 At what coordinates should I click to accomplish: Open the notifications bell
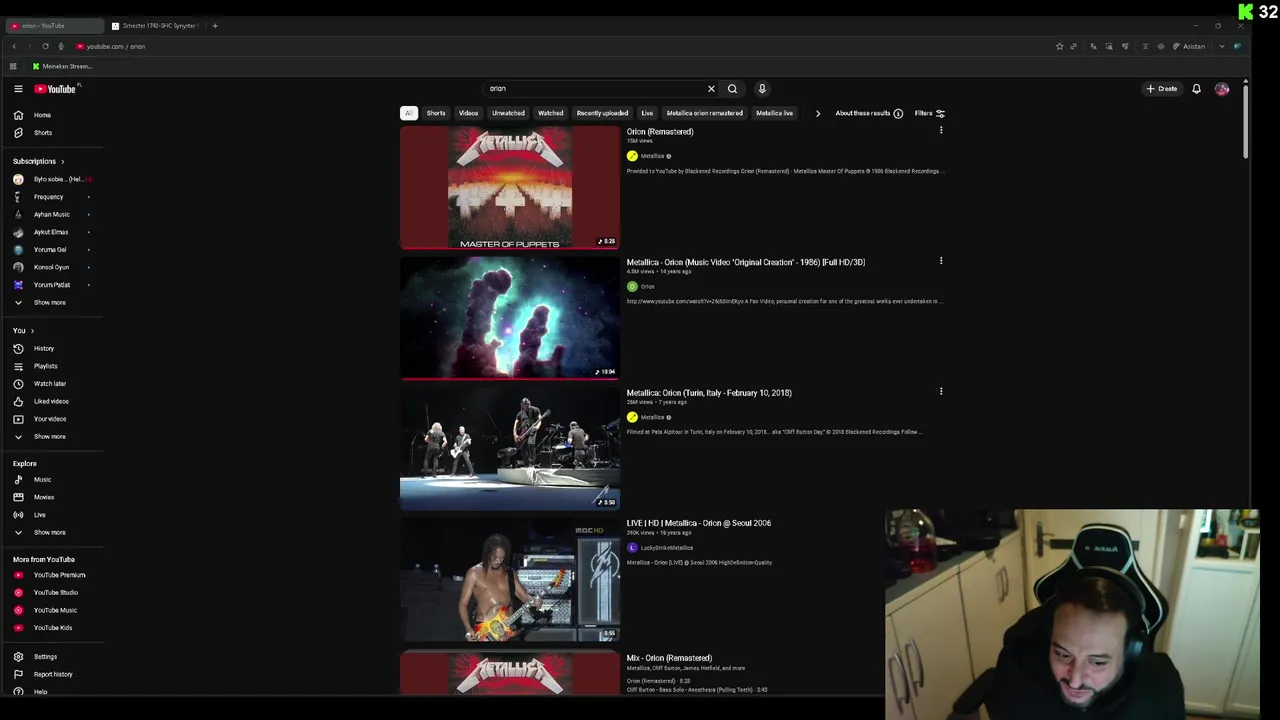coord(1196,89)
